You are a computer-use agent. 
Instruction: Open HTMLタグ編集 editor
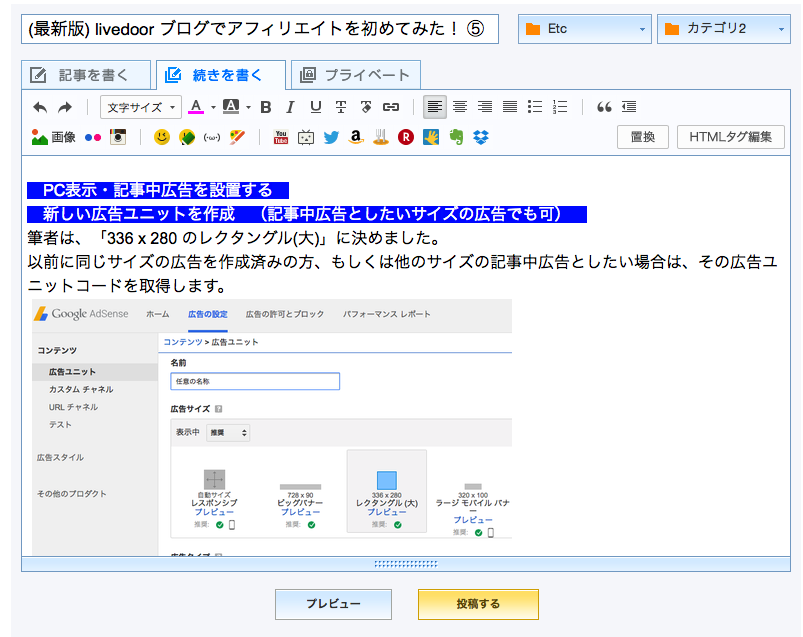pos(730,137)
